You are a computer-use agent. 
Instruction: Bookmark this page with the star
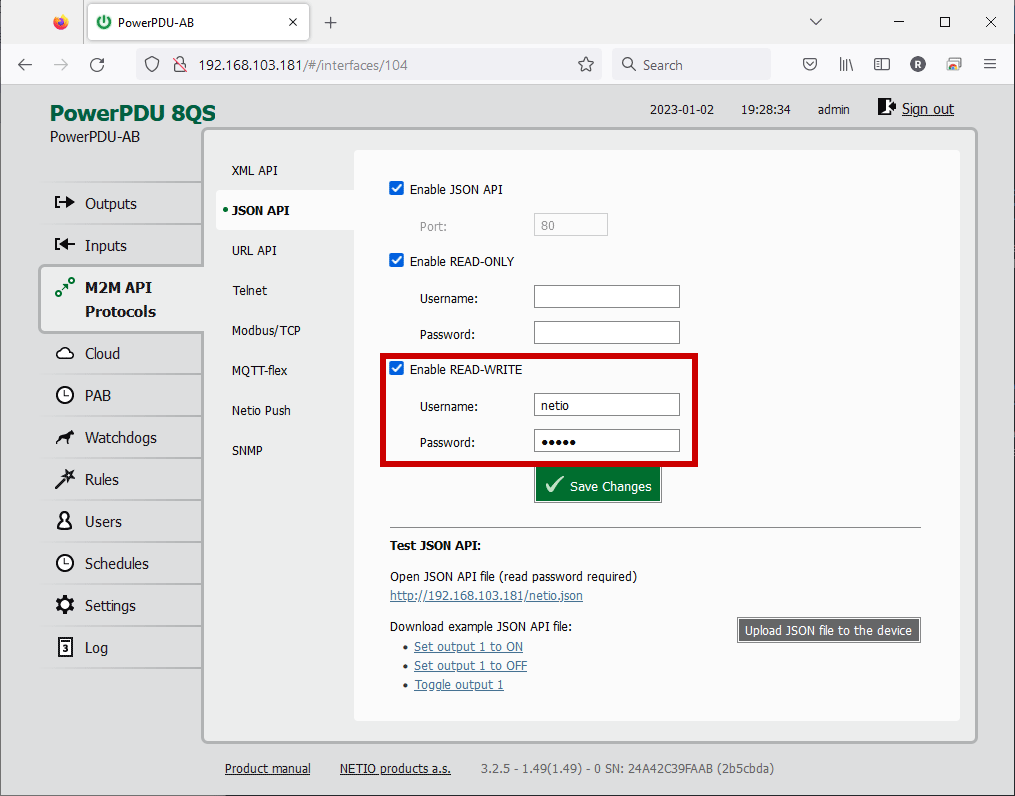coord(586,65)
